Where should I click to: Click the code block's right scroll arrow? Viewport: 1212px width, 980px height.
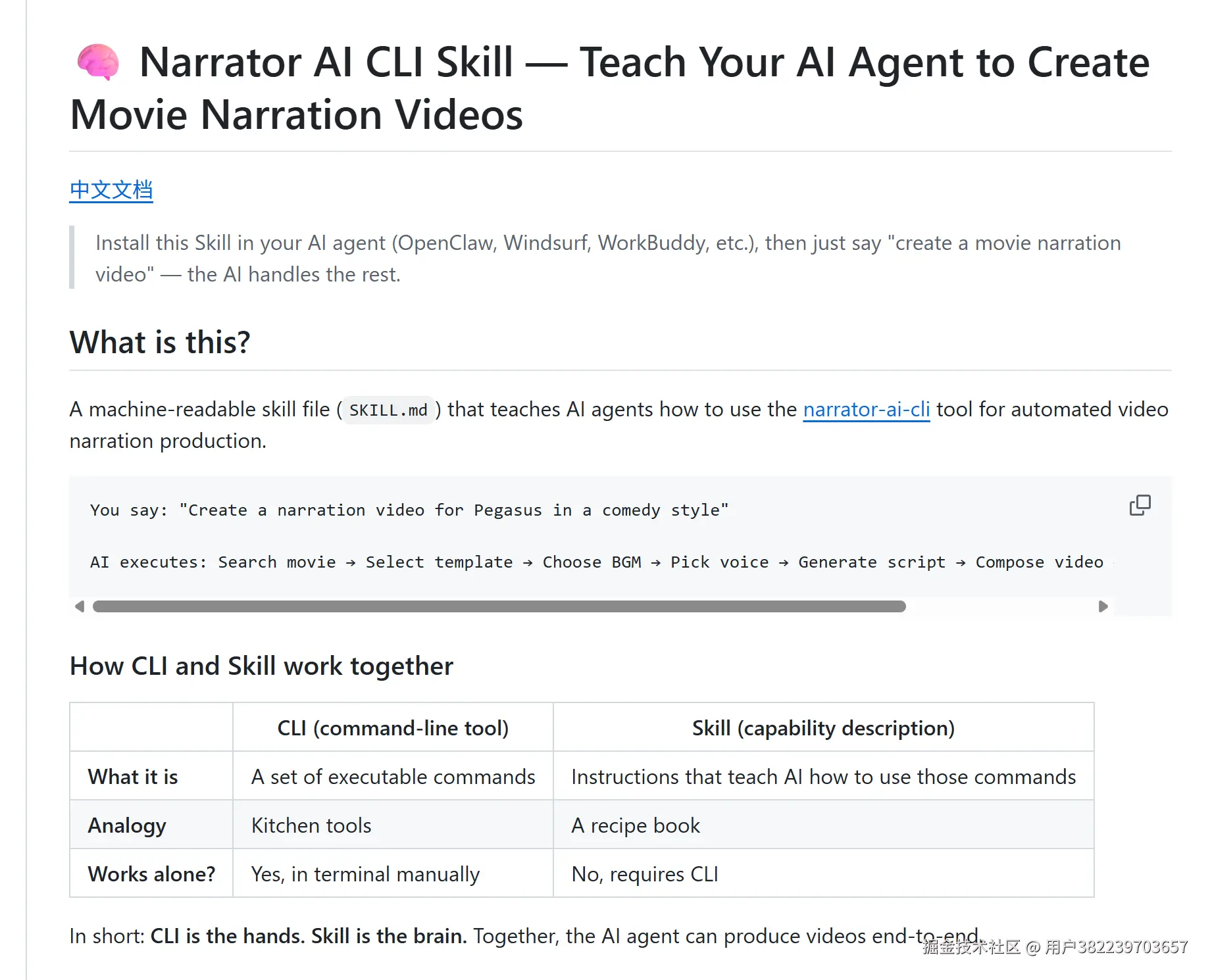(1103, 606)
